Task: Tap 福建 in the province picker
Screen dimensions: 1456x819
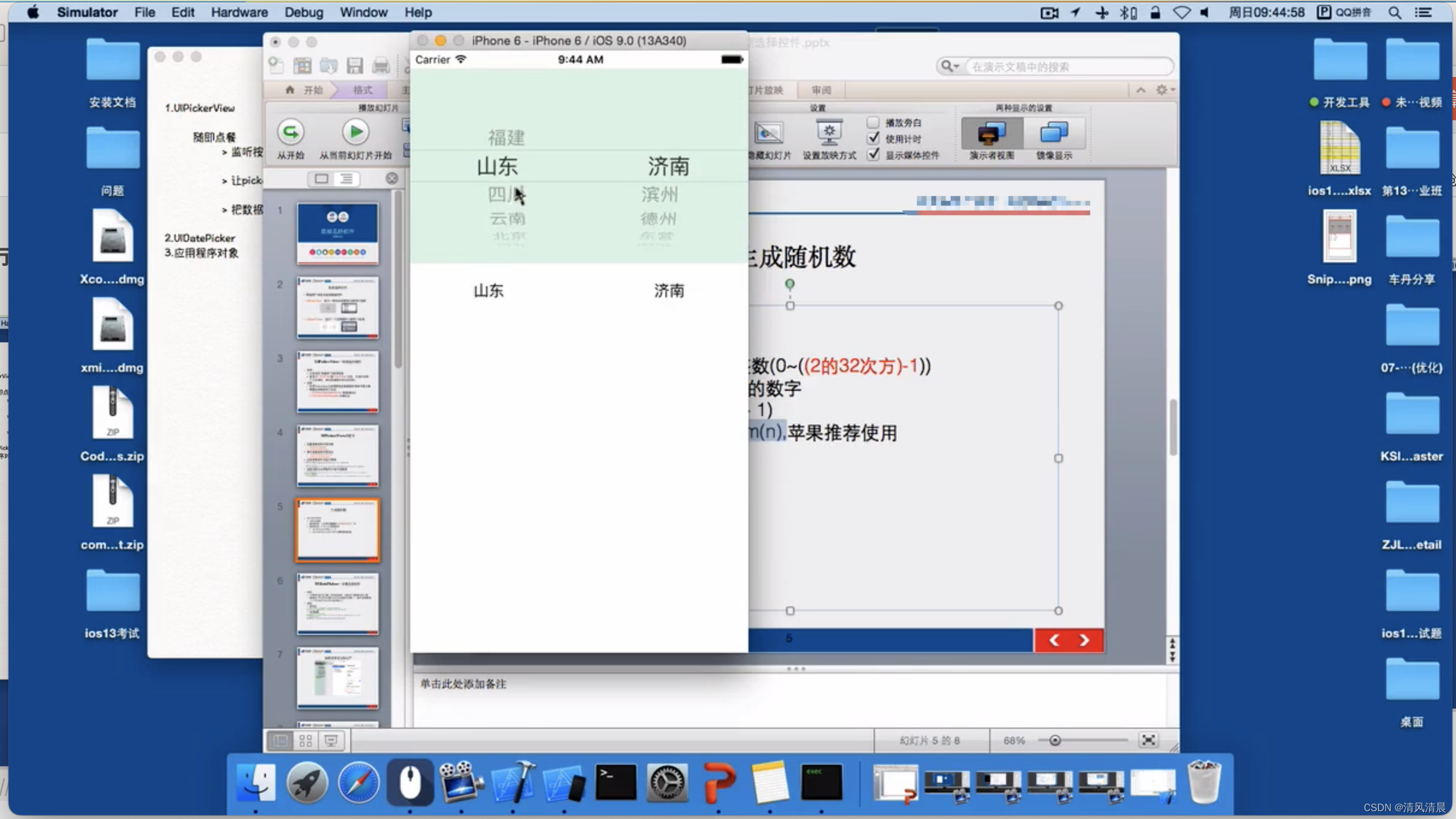Action: (x=506, y=137)
